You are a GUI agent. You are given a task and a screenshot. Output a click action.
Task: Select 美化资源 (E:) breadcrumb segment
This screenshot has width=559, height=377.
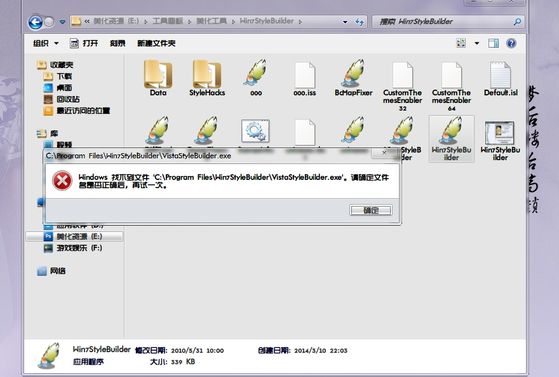116,21
